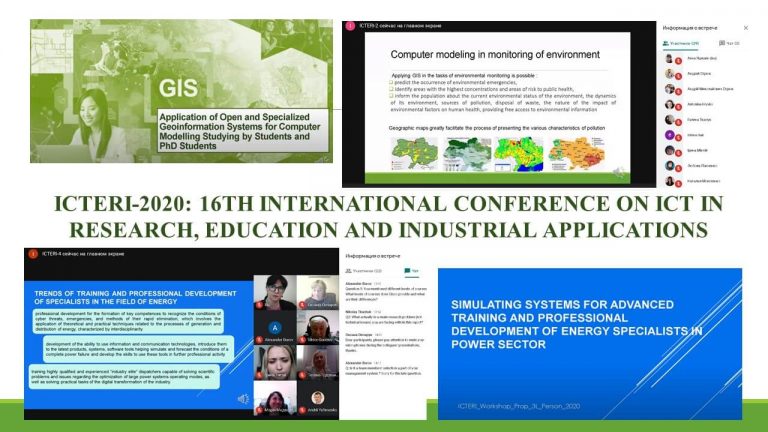Screen dimensions: 768x432
Task: Click 'Application of Open and Specialized Geoinformation Systems' caption
Action: click(242, 131)
